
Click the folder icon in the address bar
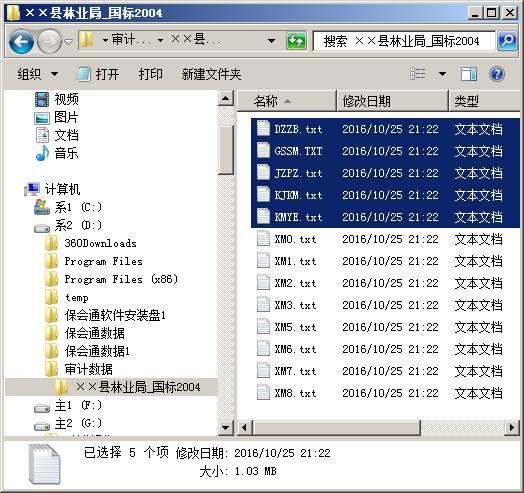point(87,40)
